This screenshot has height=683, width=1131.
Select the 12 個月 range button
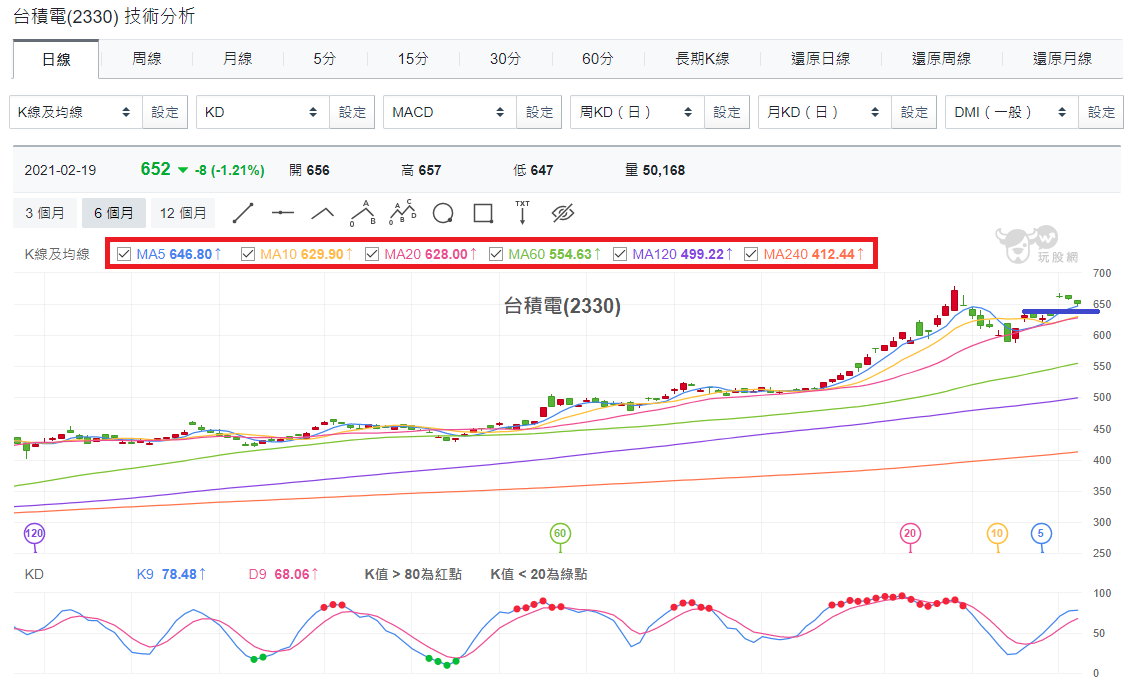pos(183,213)
